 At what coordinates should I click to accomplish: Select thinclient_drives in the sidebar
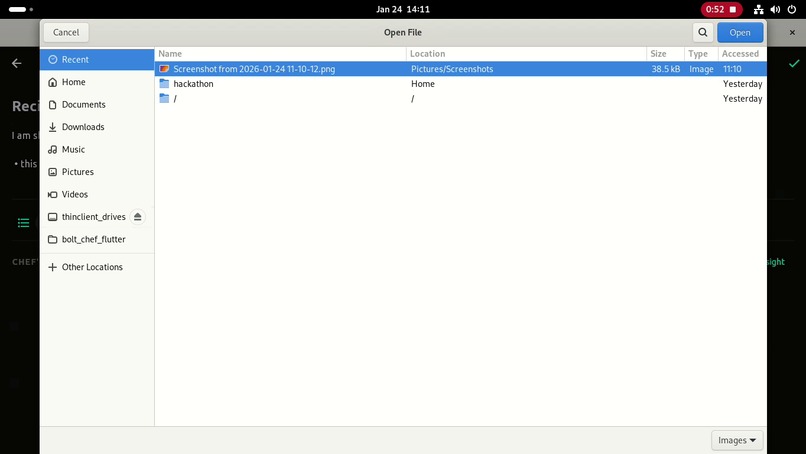pos(97,217)
